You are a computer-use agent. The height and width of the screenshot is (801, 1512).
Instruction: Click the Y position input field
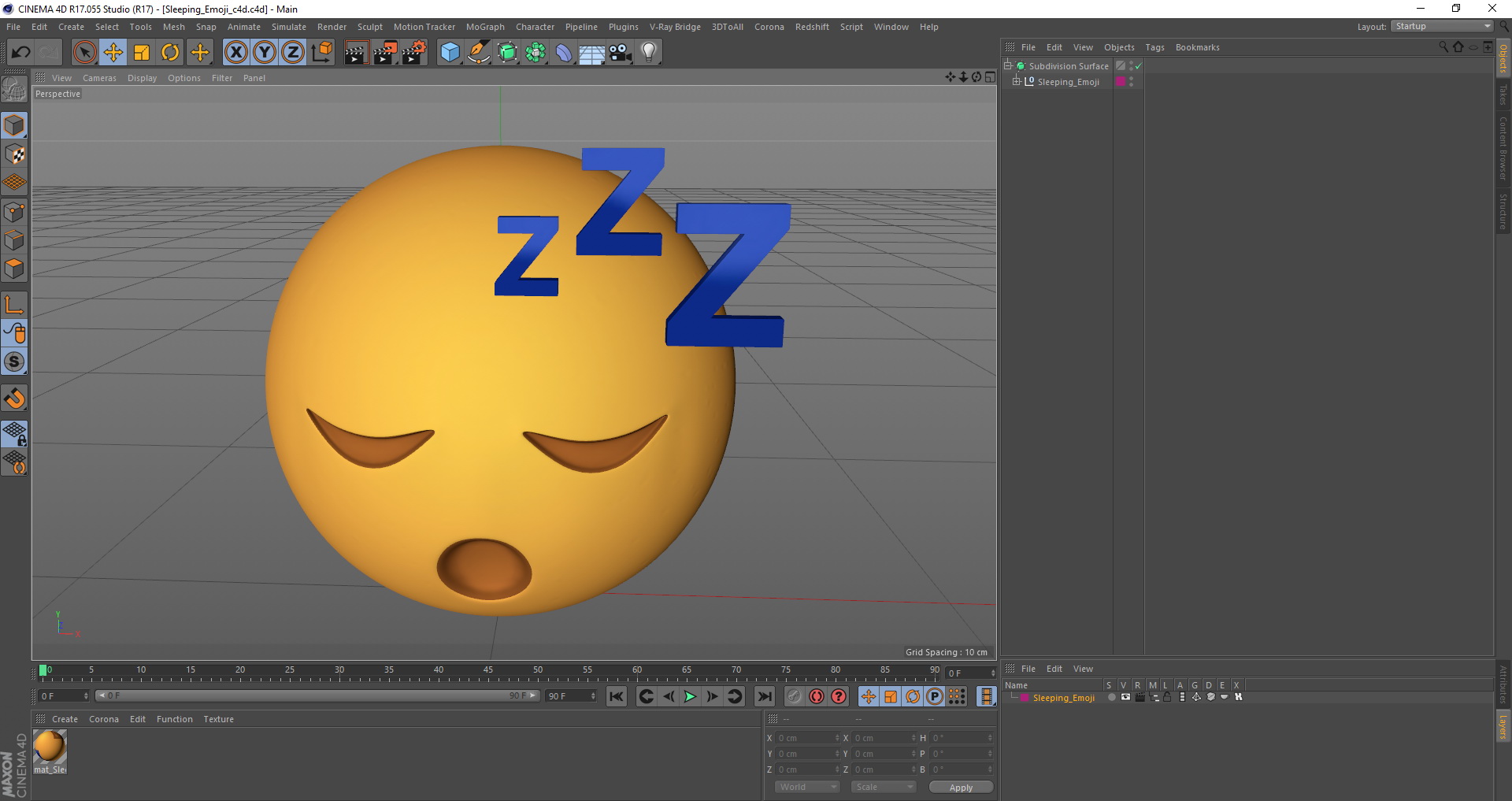(806, 754)
